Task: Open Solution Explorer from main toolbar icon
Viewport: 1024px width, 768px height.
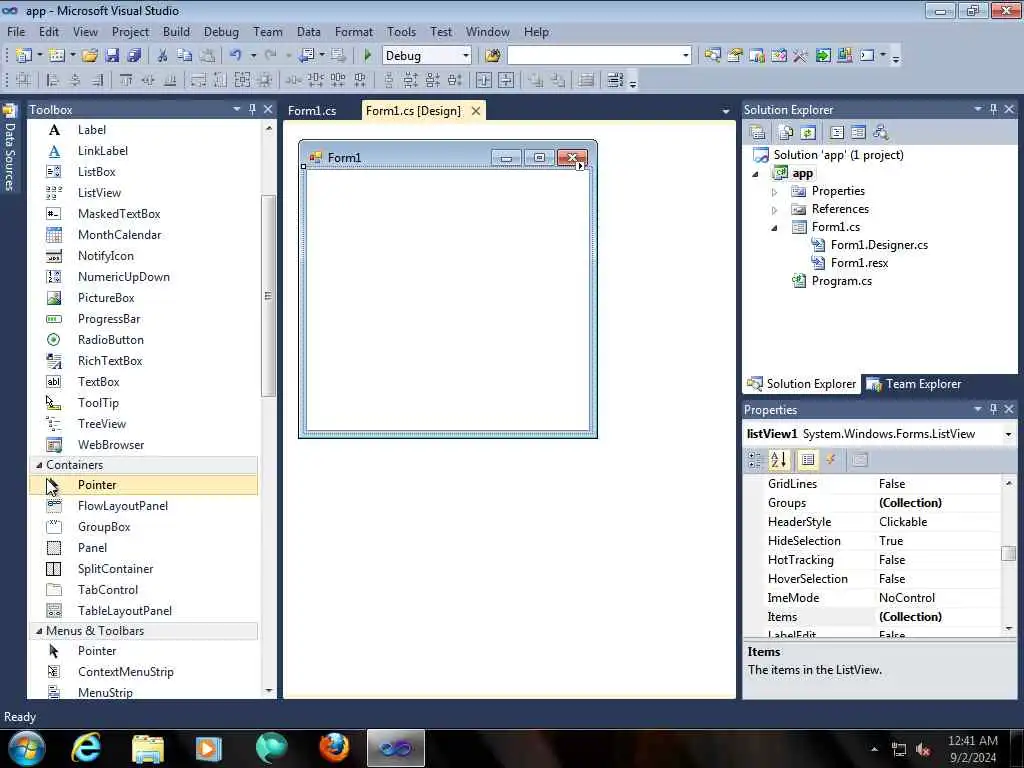Action: pos(712,56)
